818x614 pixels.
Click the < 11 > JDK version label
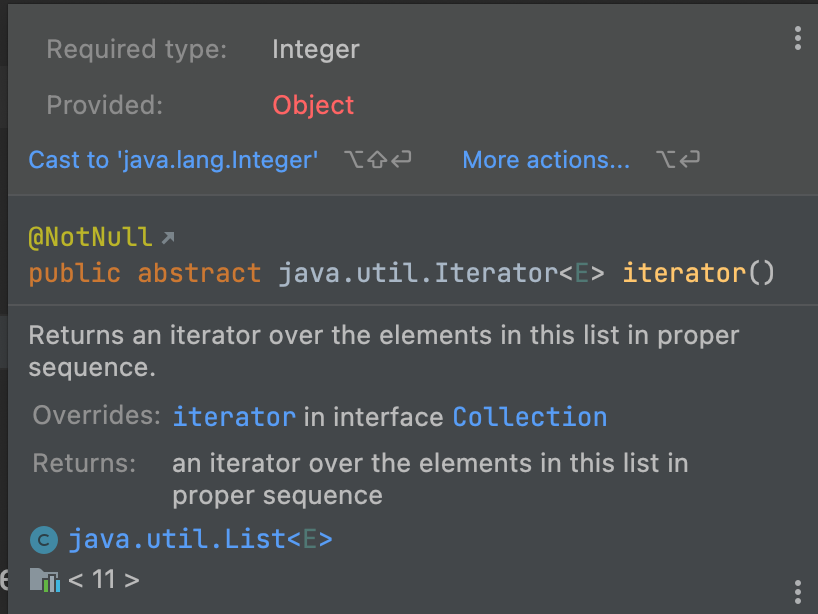(104, 579)
